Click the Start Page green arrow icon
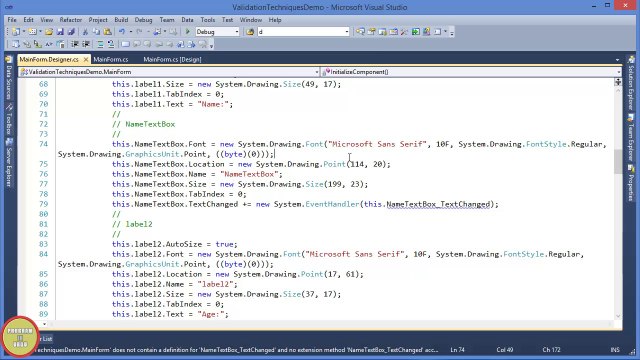The height and width of the screenshot is (360, 640). [416, 31]
